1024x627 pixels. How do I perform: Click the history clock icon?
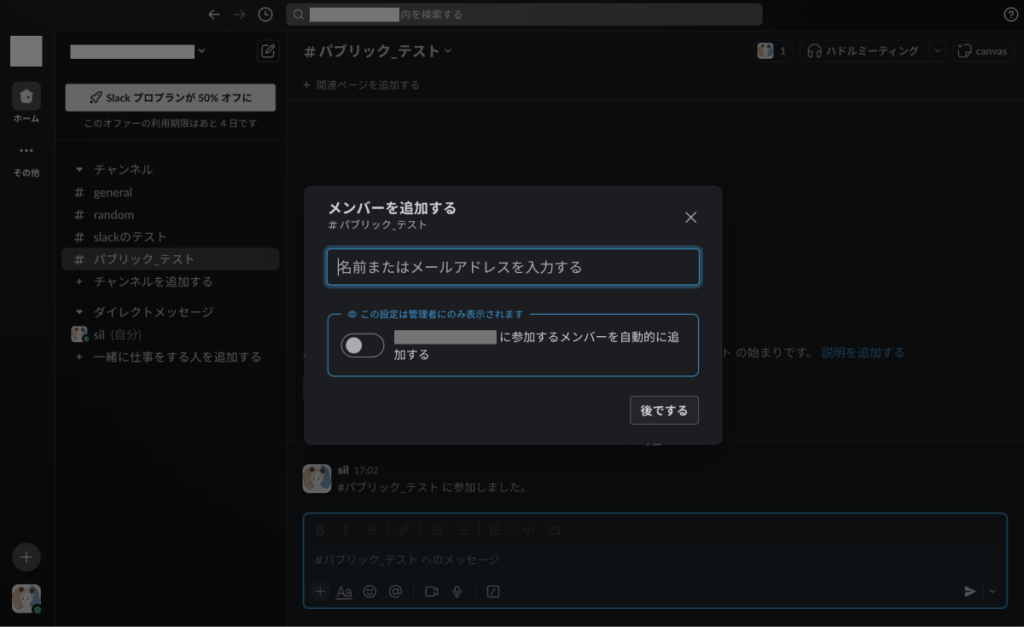coord(265,14)
